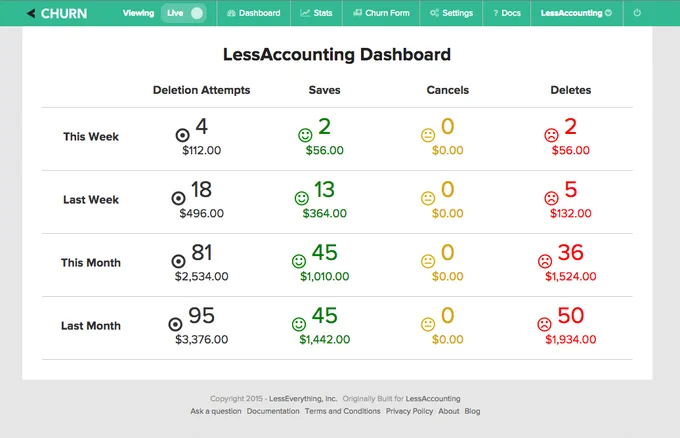Image resolution: width=680 pixels, height=438 pixels.
Task: Click the $112.00 deletion attempts amount
Action: (x=202, y=150)
